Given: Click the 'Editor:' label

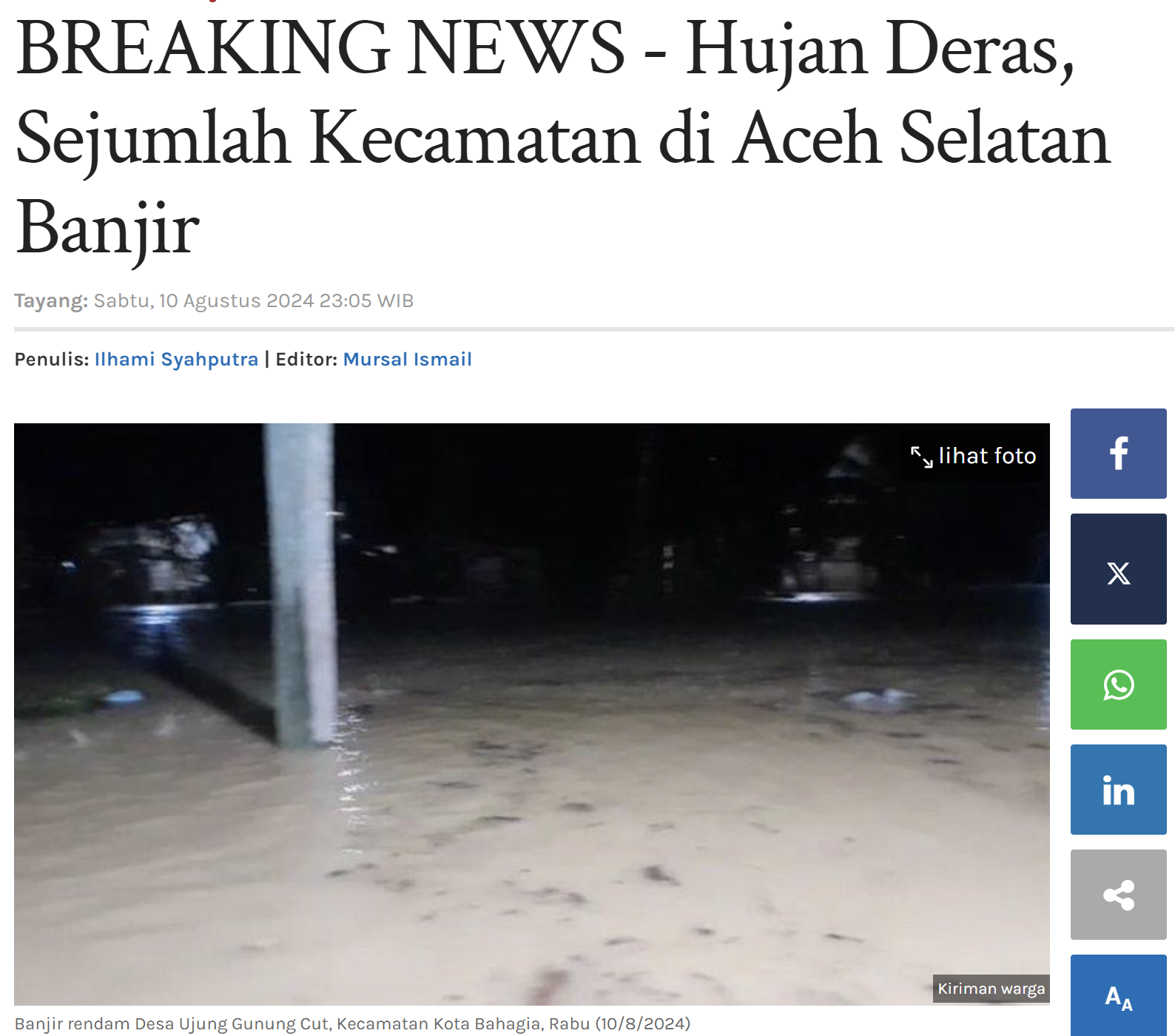Looking at the screenshot, I should pyautogui.click(x=306, y=359).
